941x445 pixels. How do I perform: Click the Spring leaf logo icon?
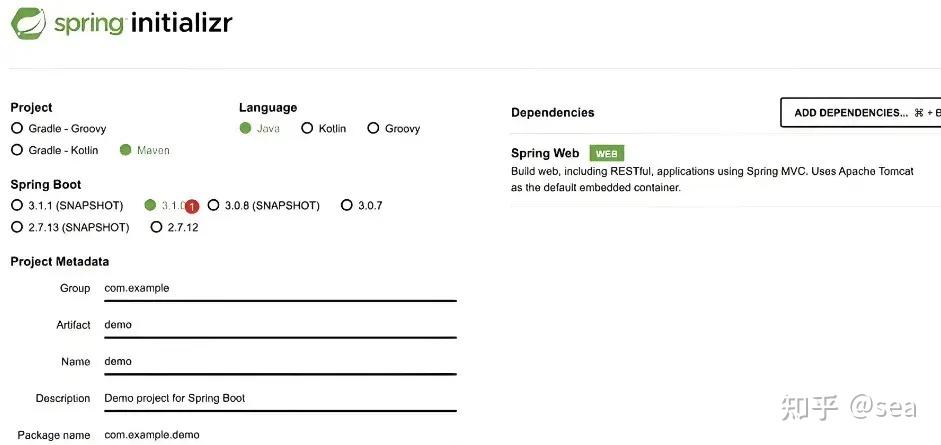28,23
